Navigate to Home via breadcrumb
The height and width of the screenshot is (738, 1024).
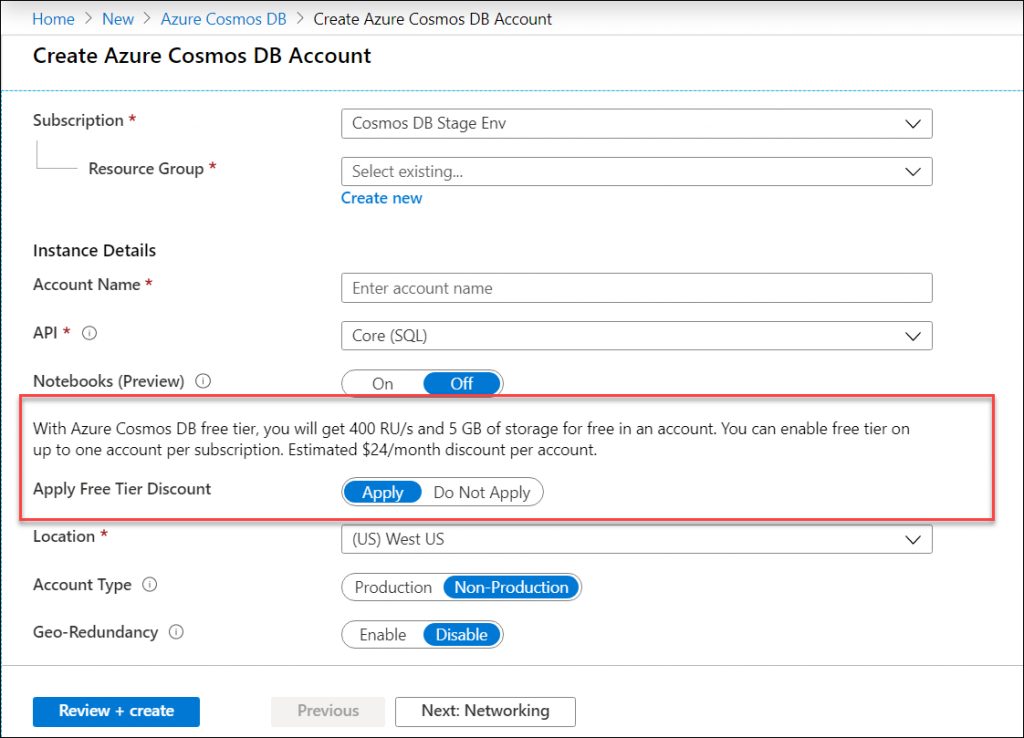pyautogui.click(x=53, y=18)
